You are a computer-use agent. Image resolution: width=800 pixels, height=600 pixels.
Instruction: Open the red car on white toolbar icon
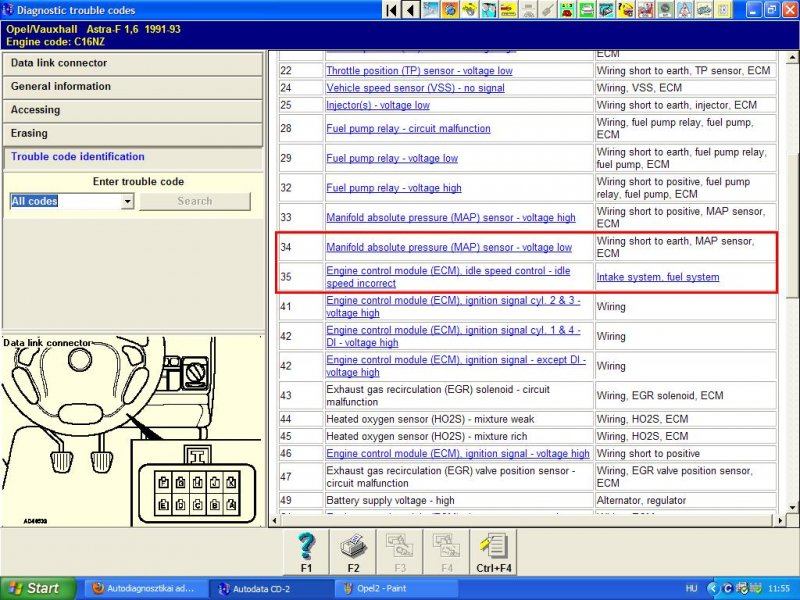pos(645,10)
